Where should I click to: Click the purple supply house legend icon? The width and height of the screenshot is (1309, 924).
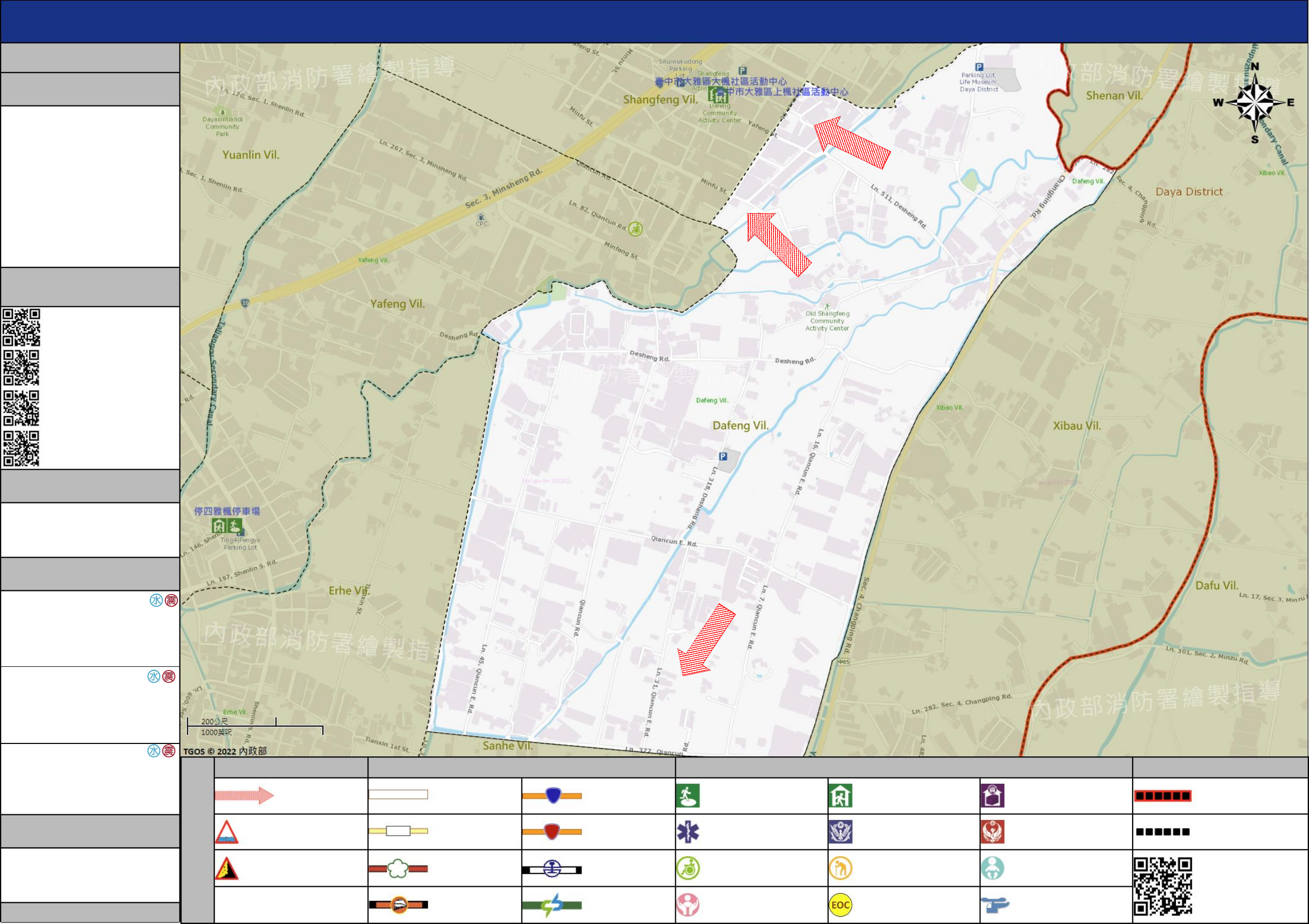coord(992,796)
